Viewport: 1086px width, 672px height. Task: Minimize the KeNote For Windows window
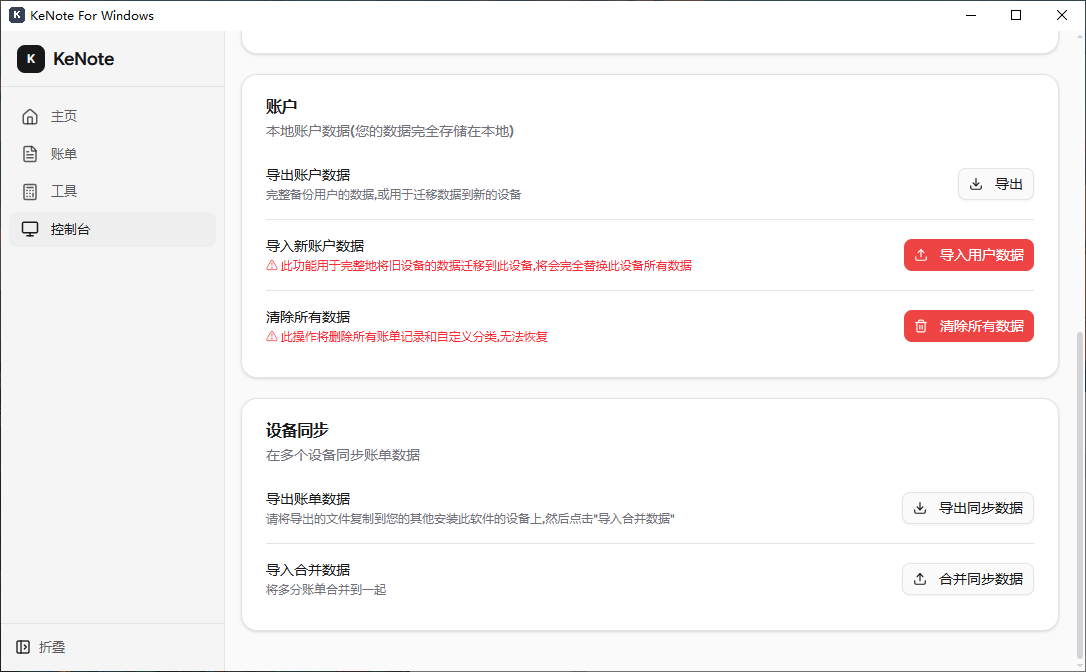click(971, 15)
